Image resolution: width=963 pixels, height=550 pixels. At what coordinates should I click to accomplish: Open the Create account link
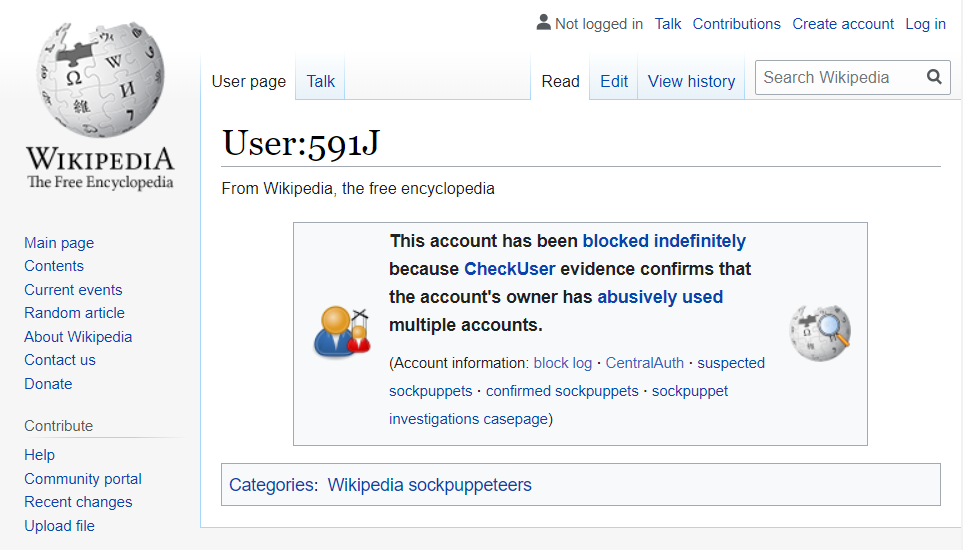point(843,24)
